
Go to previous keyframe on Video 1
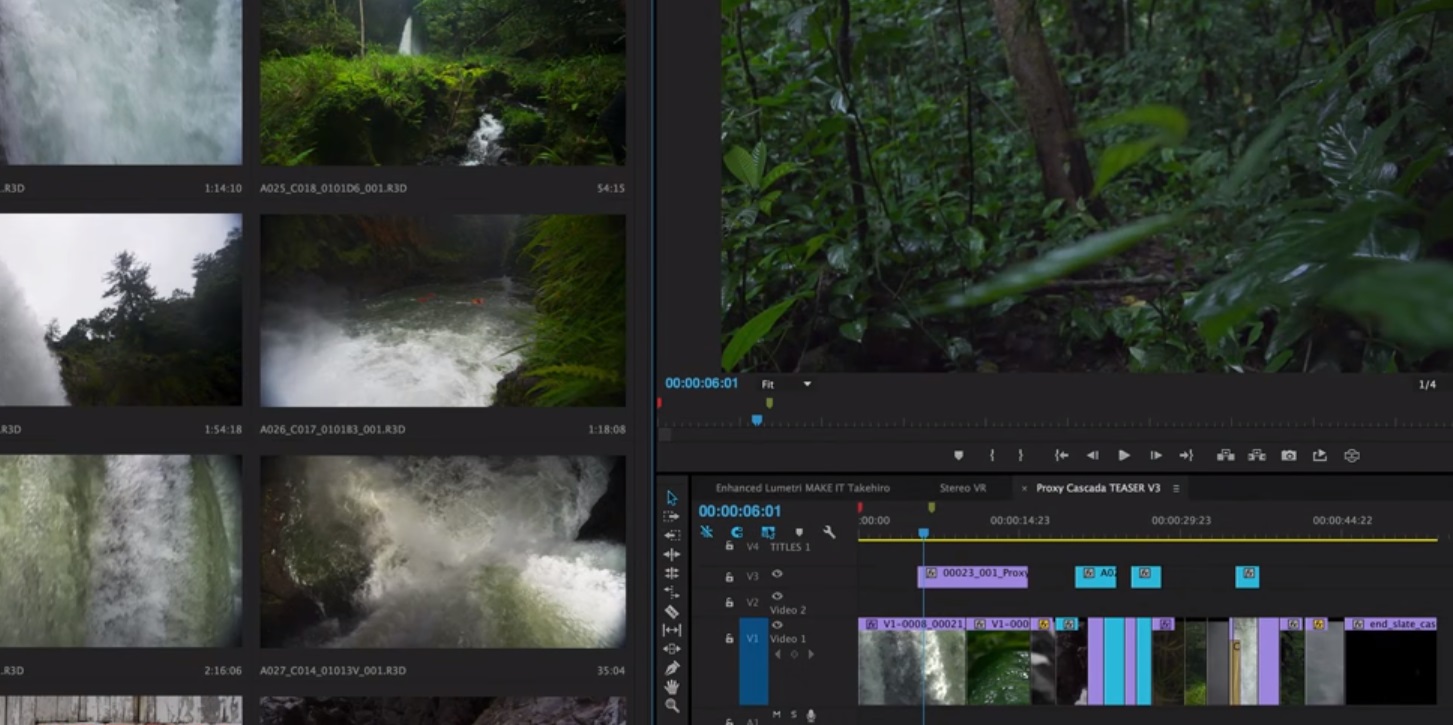pos(778,654)
